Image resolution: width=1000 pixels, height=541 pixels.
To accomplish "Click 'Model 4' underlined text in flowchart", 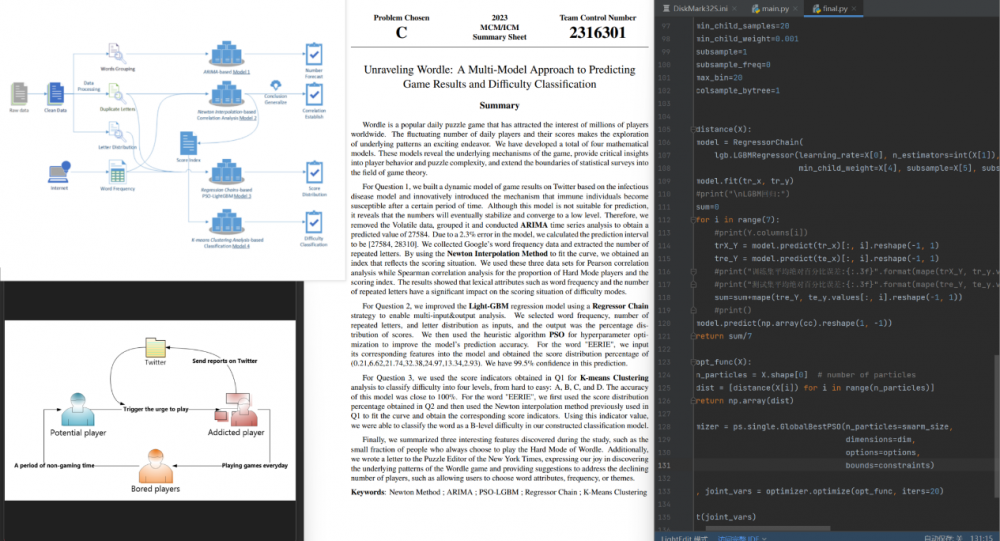I will pyautogui.click(x=240, y=246).
